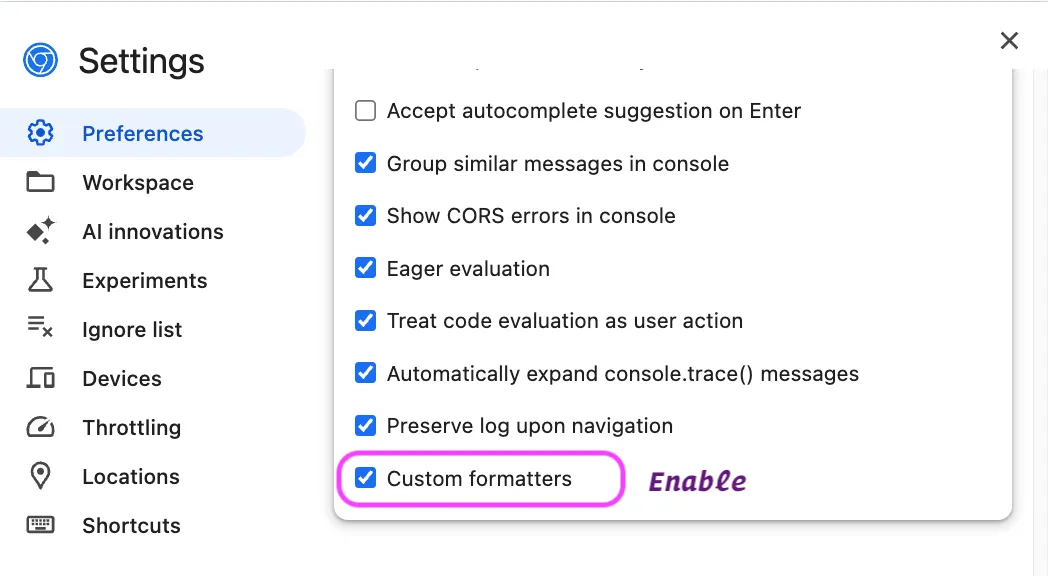Uncheck Custom formatters

tap(365, 478)
